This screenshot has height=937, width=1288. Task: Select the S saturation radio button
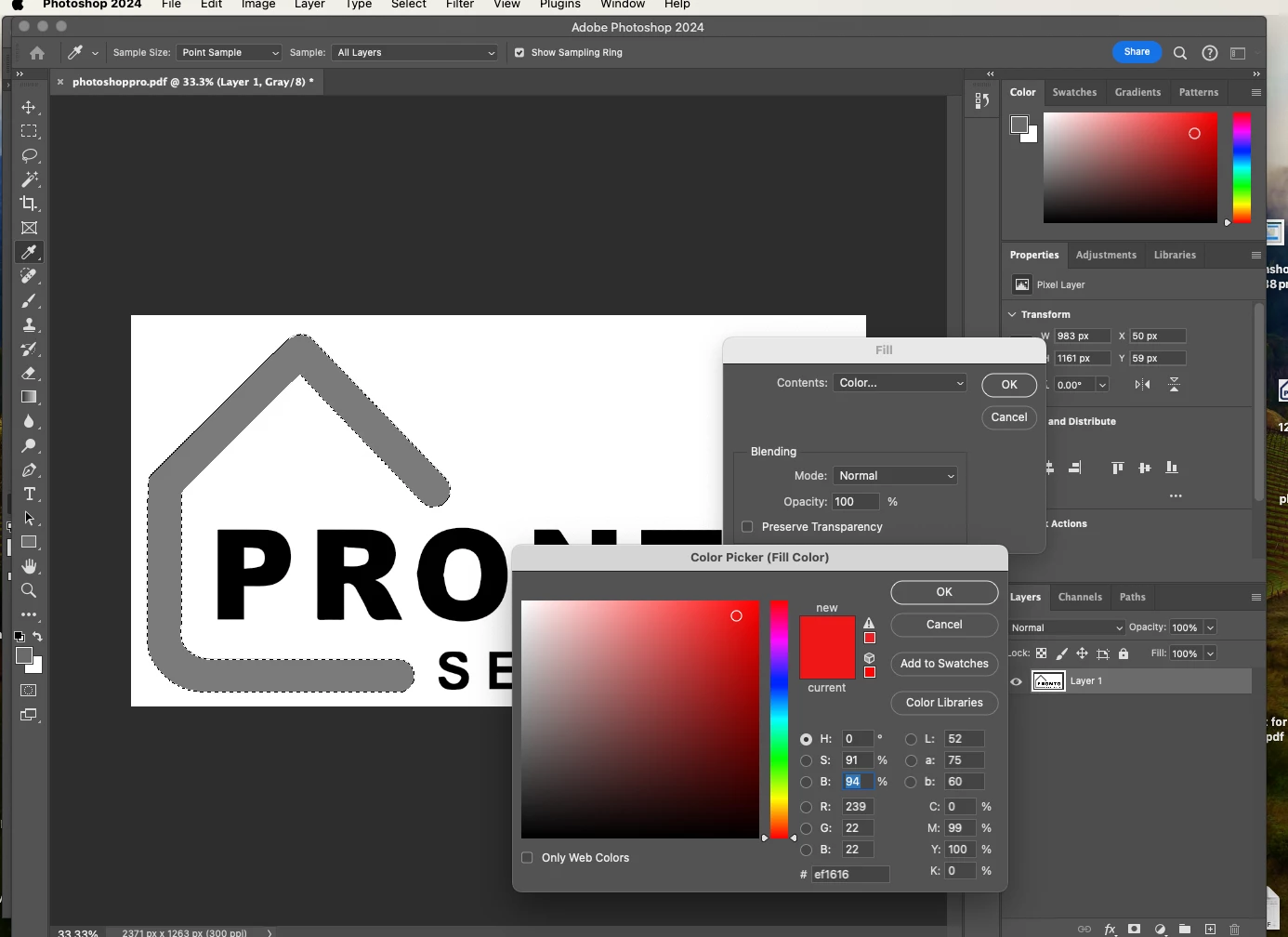coord(806,760)
